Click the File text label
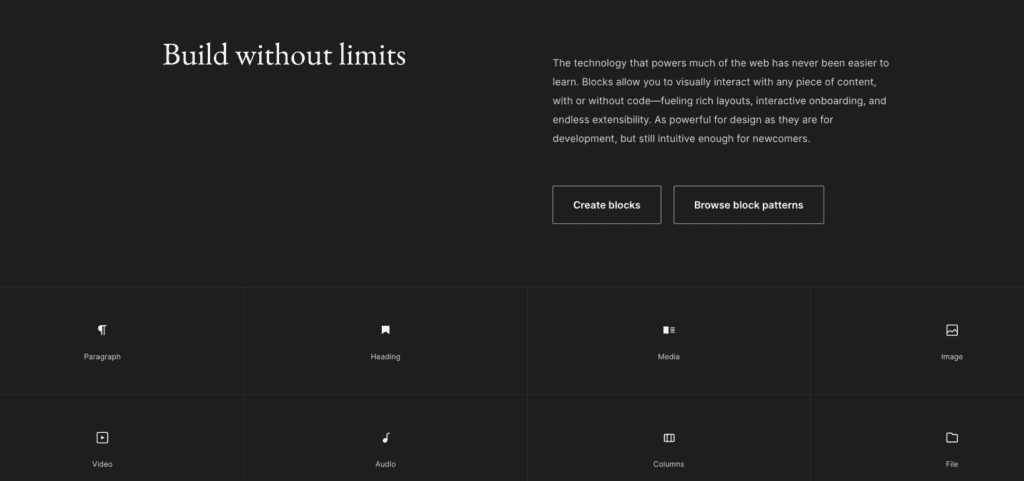The height and width of the screenshot is (481, 1024). pyautogui.click(x=952, y=464)
